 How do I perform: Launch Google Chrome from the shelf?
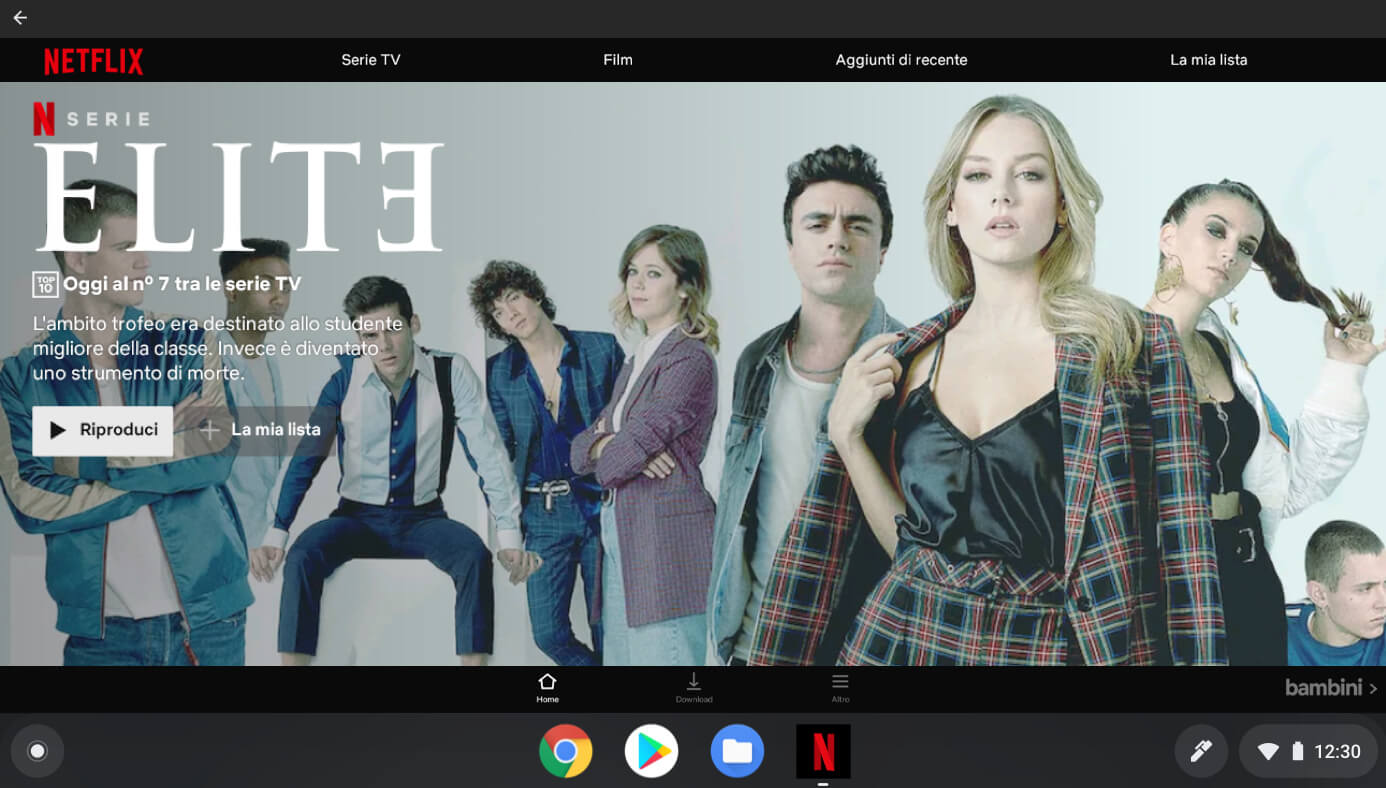point(565,751)
